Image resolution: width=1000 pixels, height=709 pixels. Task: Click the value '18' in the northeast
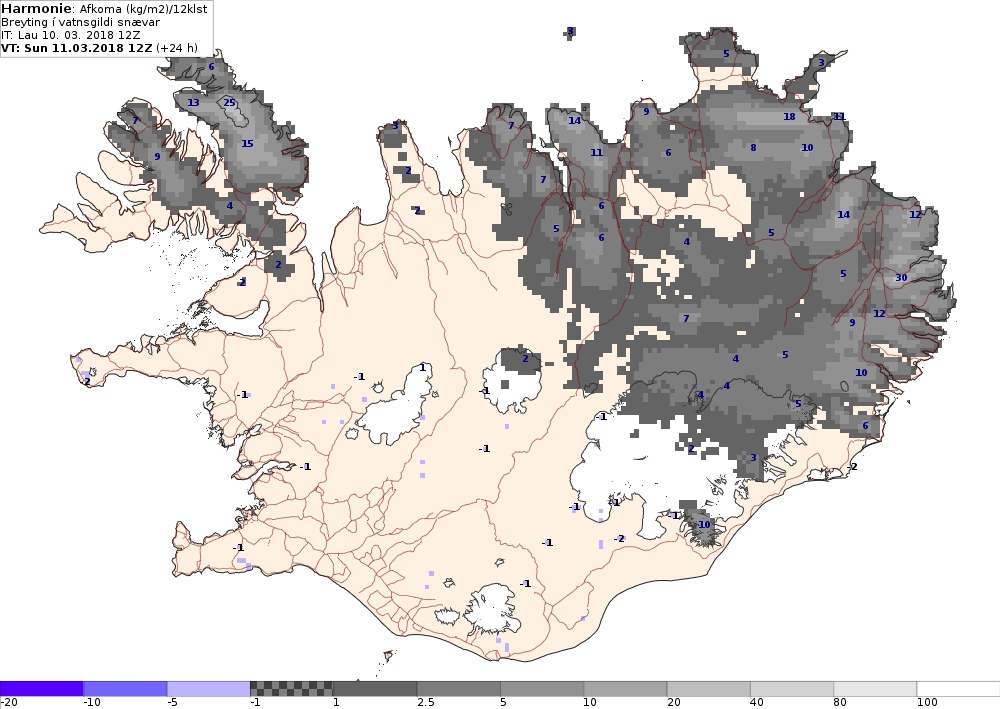pyautogui.click(x=790, y=117)
